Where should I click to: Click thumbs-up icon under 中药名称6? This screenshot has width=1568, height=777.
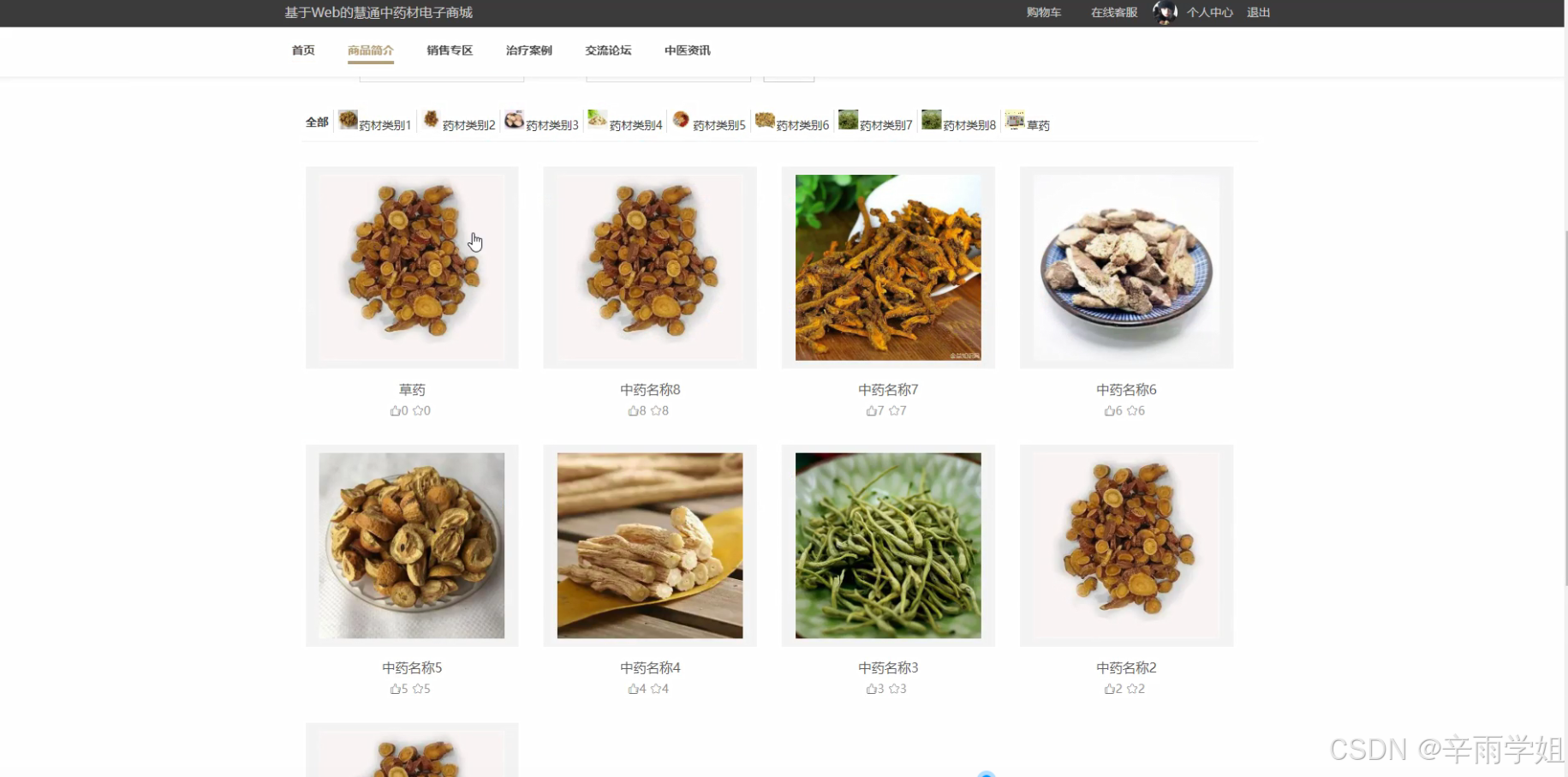point(1109,410)
